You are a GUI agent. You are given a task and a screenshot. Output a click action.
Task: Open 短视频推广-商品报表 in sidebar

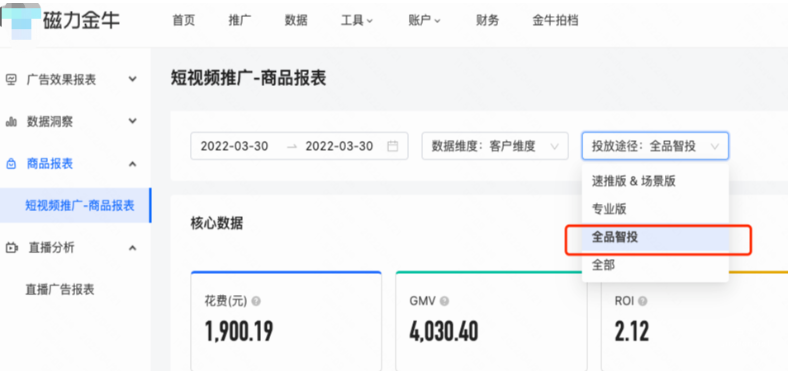75,205
